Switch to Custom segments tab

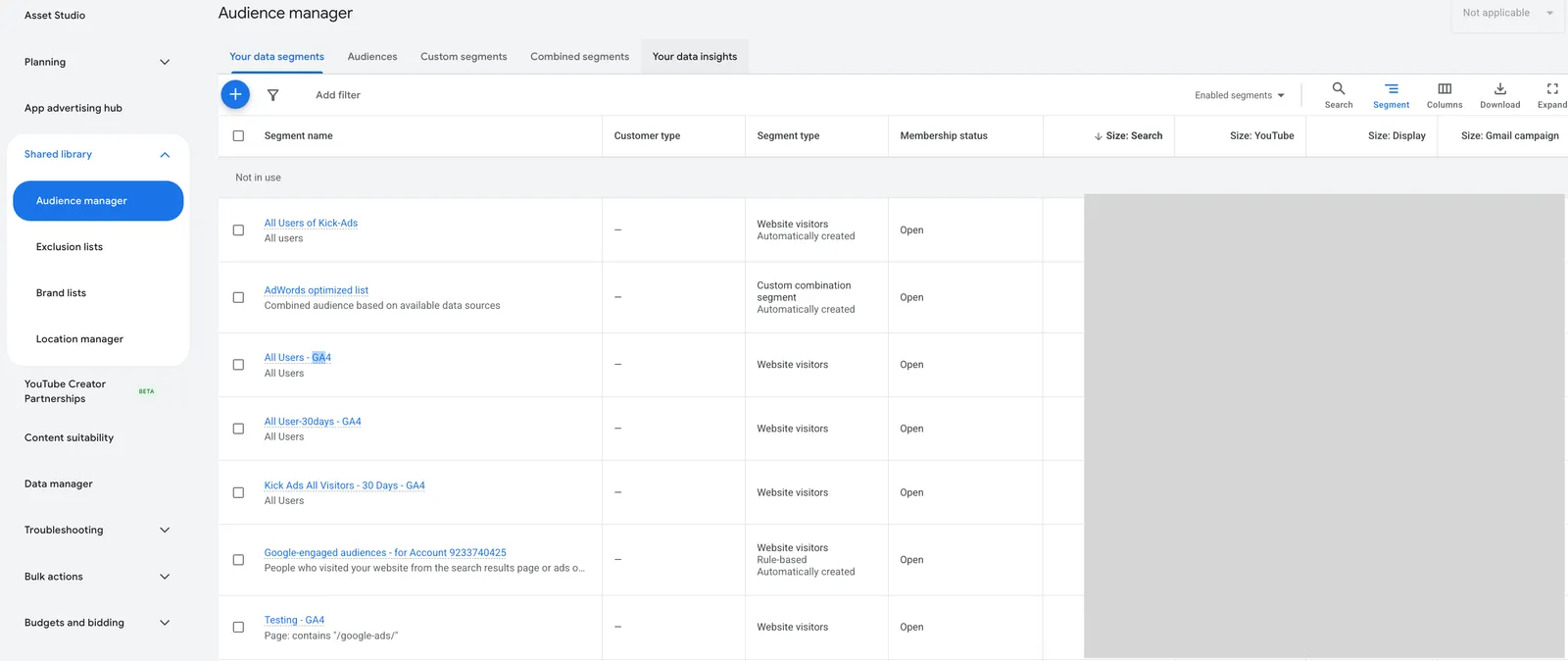pyautogui.click(x=464, y=57)
